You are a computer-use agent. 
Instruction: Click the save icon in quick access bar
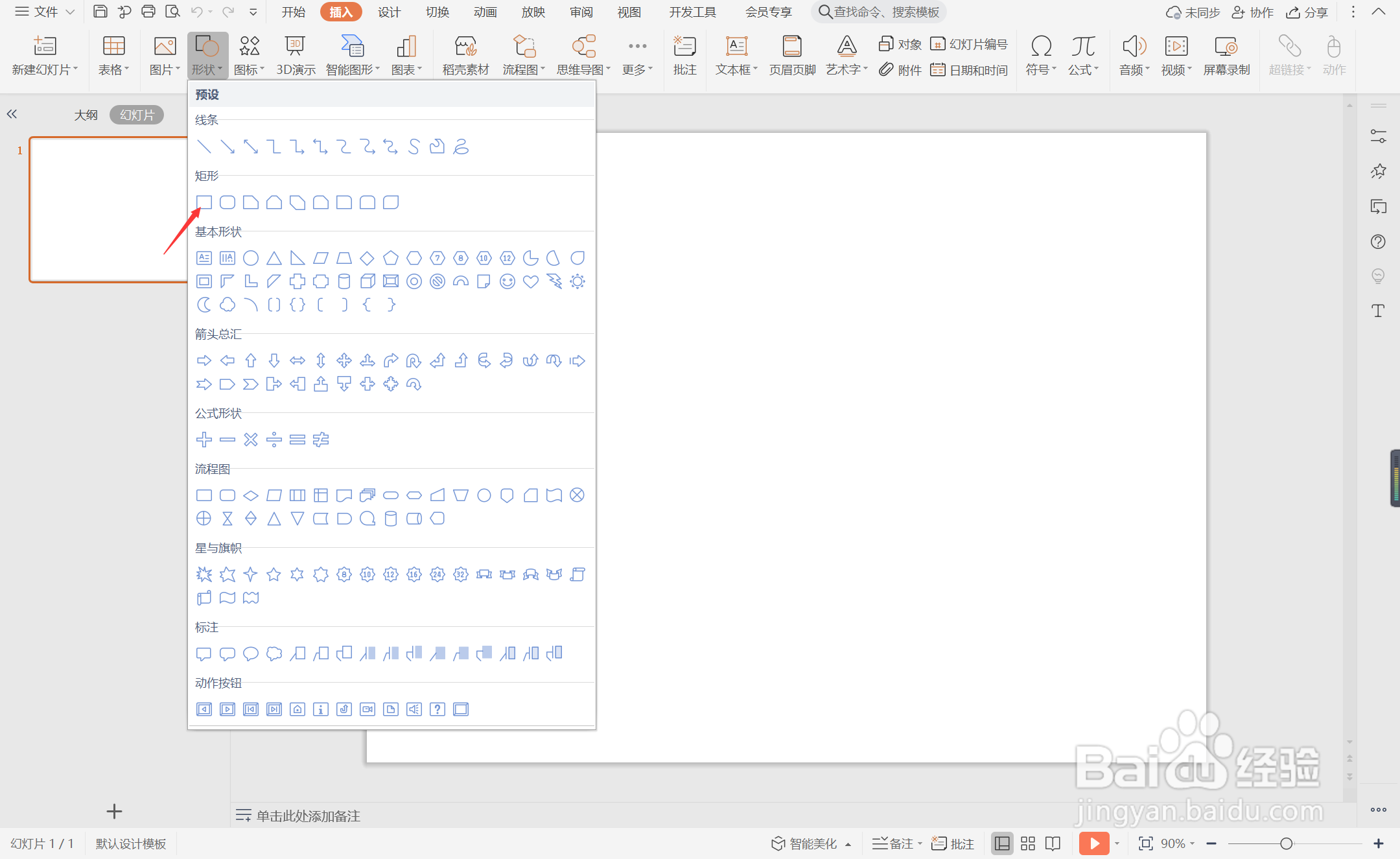[100, 12]
